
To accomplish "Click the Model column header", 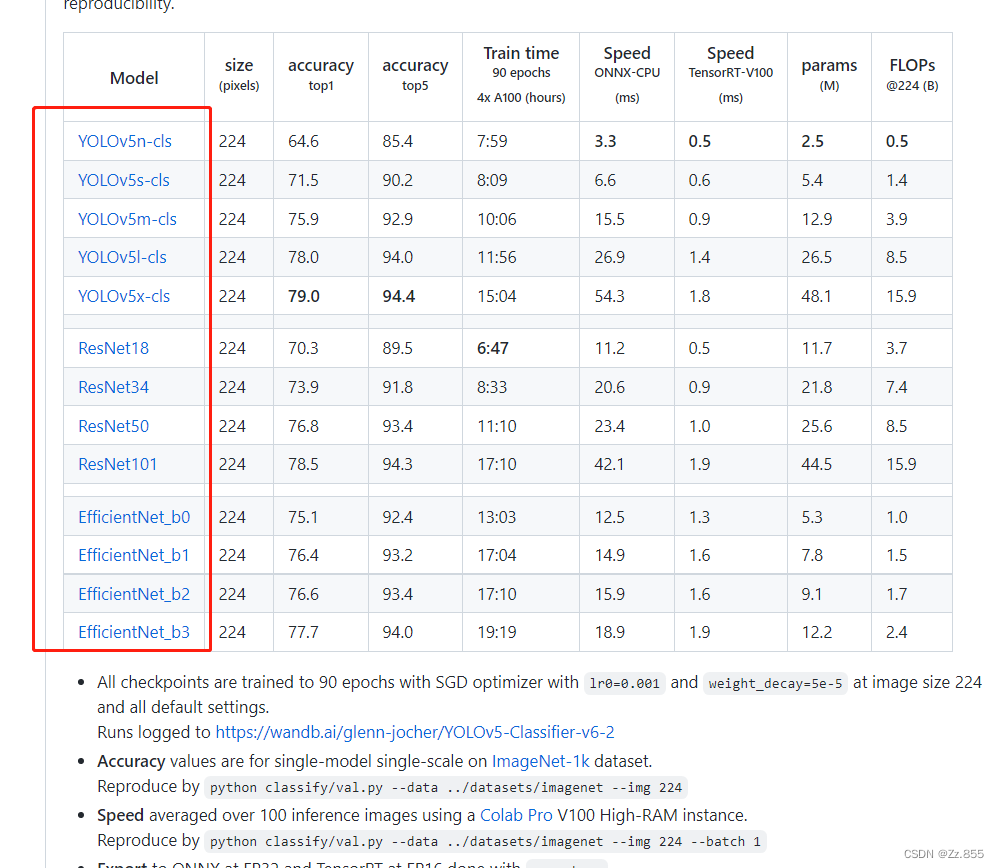I will point(134,78).
